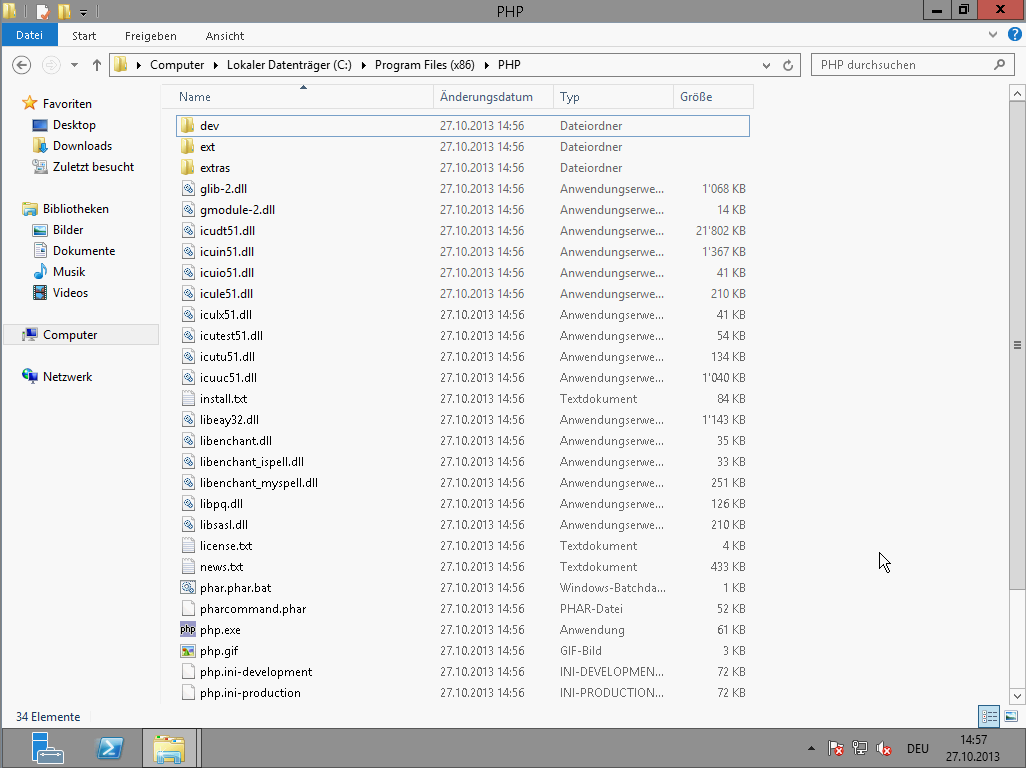Click the new folder icon in the title bar
This screenshot has width=1026, height=768.
[x=64, y=12]
